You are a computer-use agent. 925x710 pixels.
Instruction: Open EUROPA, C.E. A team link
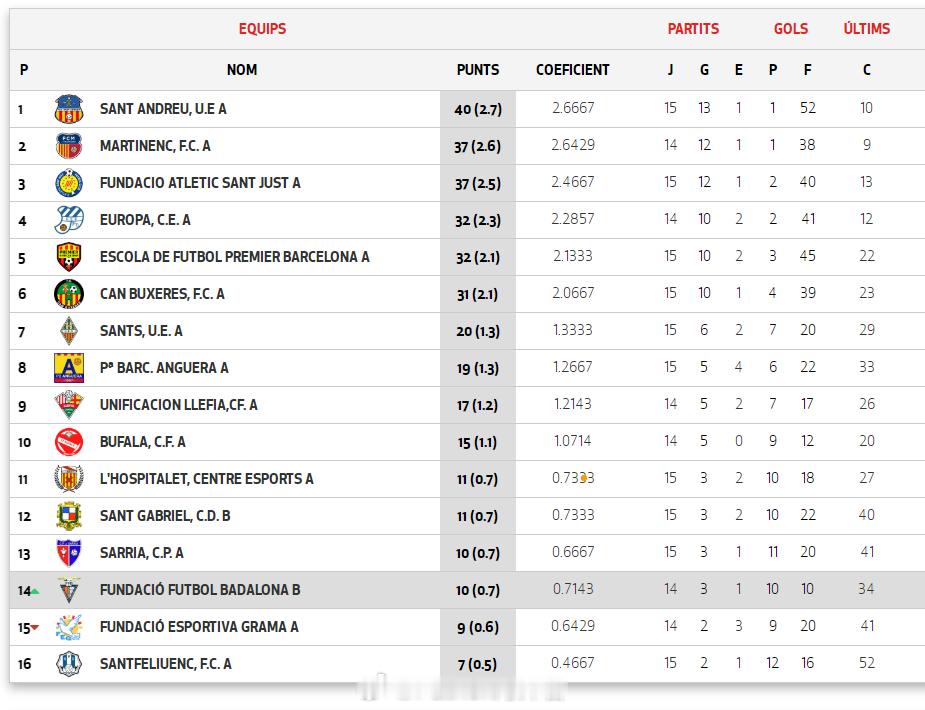coord(145,220)
